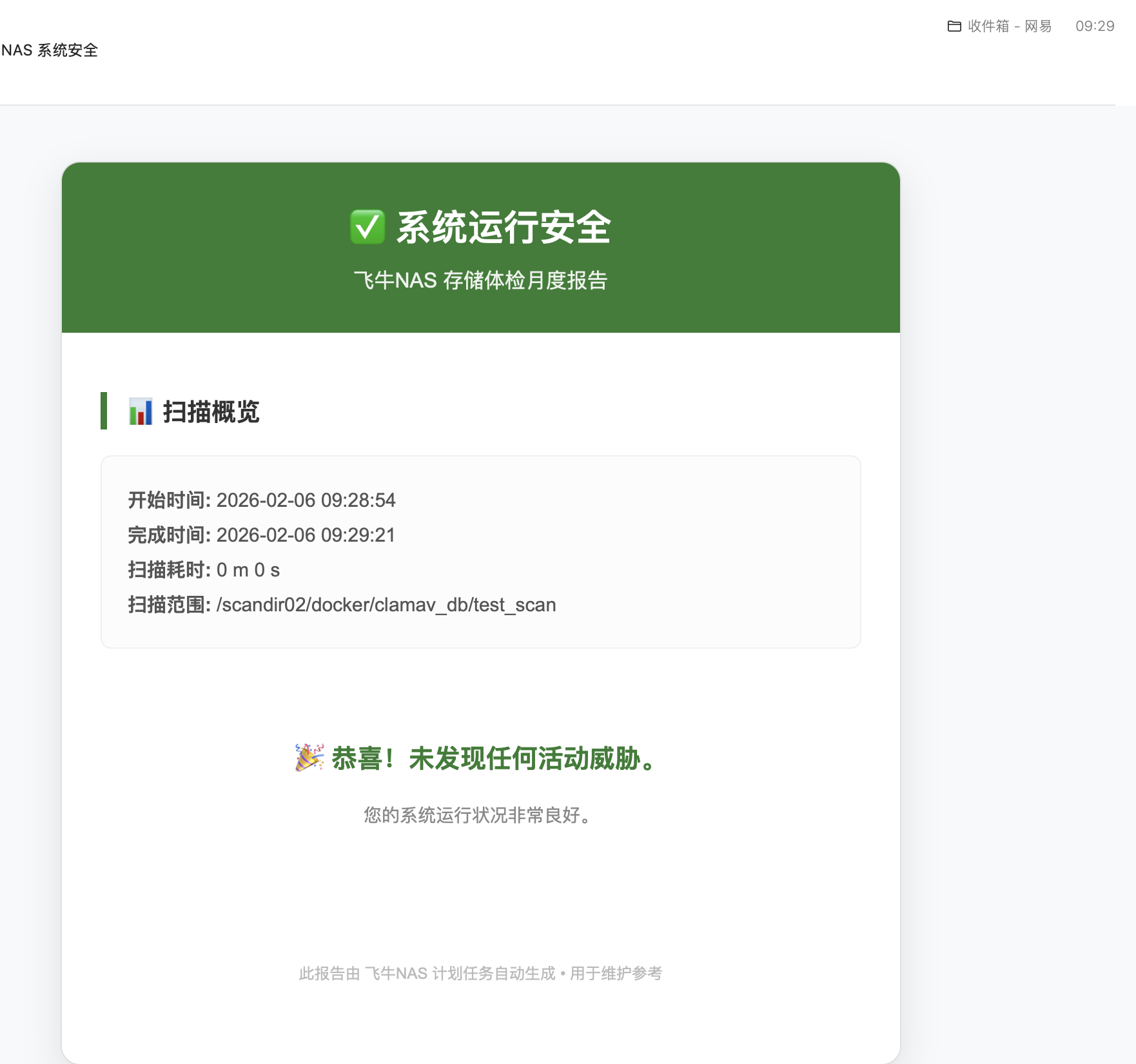This screenshot has height=1064, width=1136.
Task: Select the 📊 icon in the scan overview heading
Action: pyautogui.click(x=140, y=411)
